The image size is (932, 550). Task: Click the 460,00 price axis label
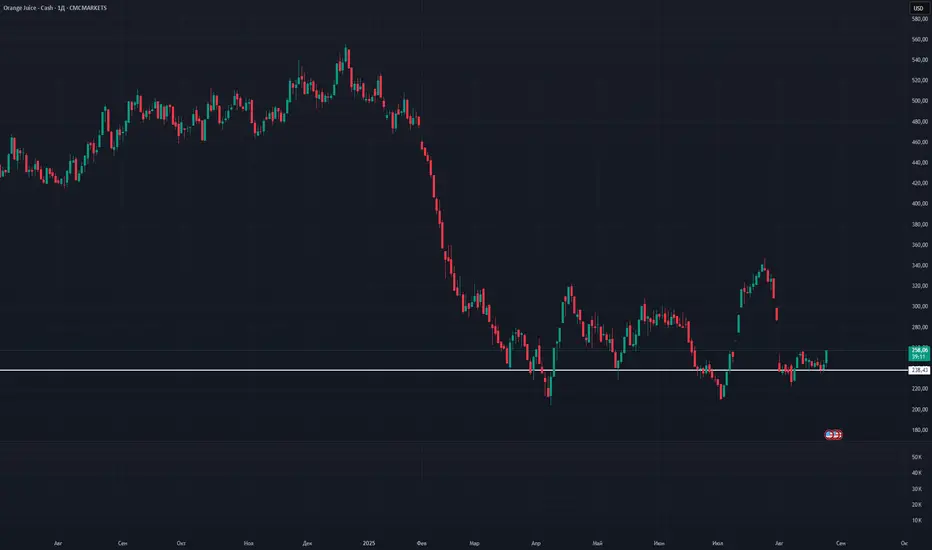(x=920, y=142)
